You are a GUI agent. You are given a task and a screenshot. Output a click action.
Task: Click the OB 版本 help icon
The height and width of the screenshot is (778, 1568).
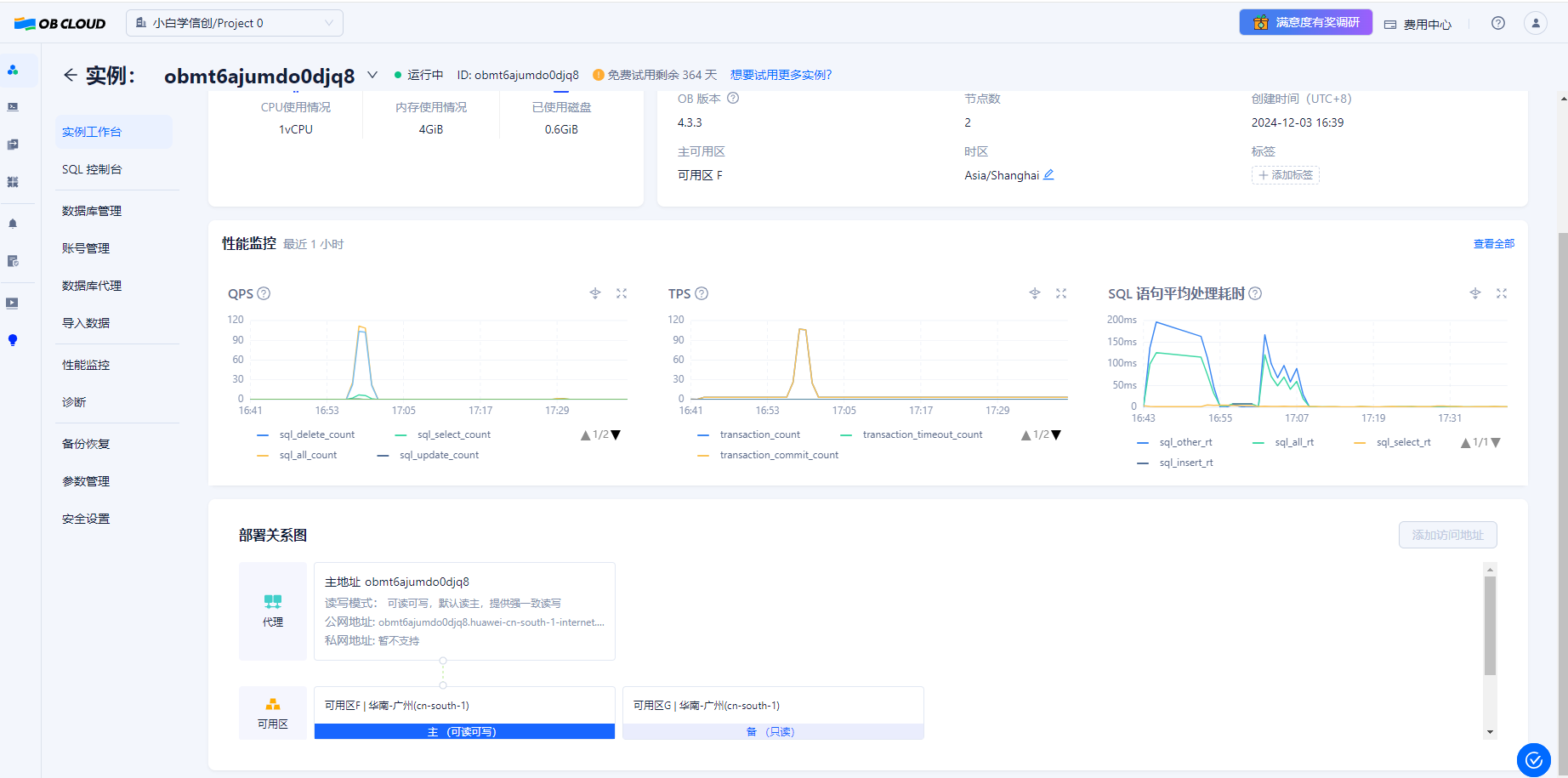(x=733, y=99)
